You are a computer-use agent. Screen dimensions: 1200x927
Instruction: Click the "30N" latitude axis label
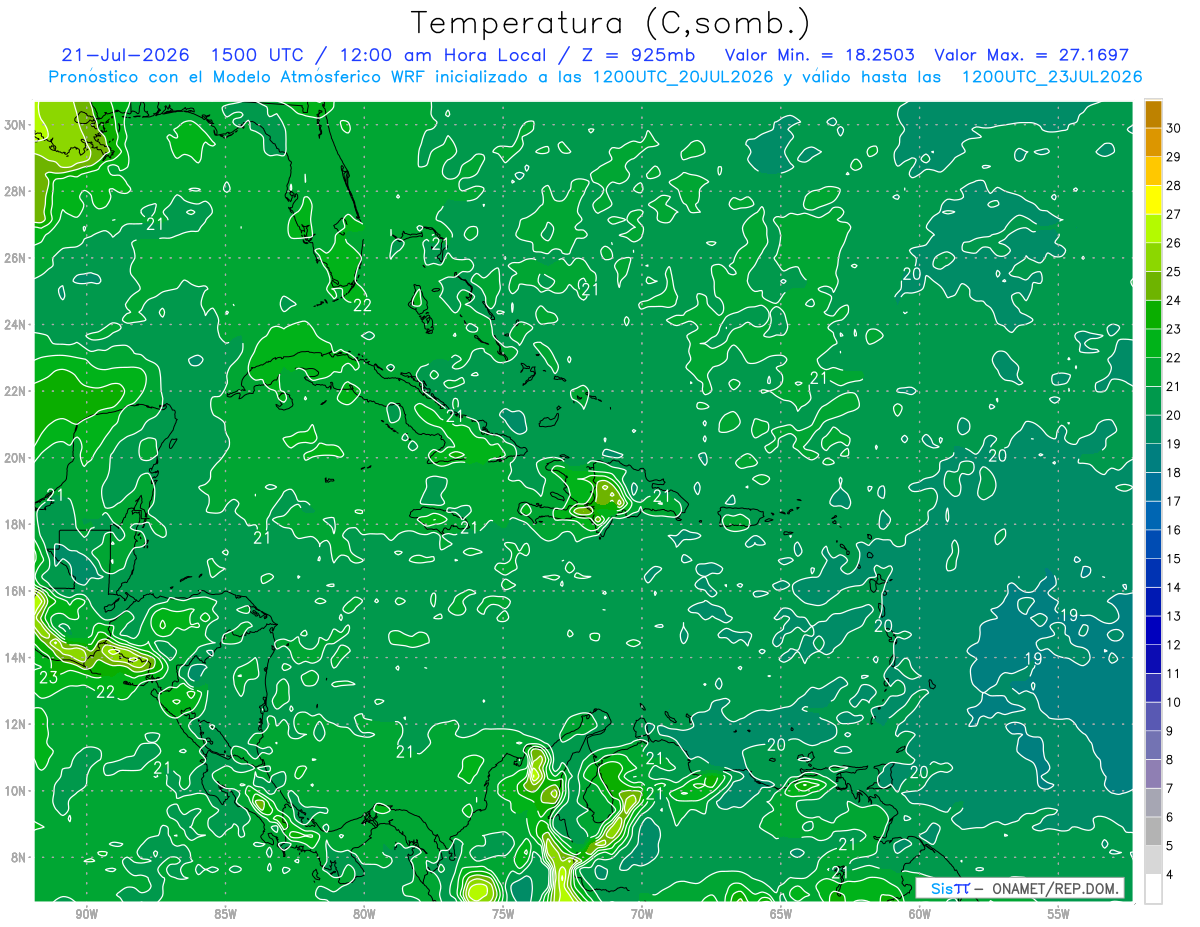16,125
